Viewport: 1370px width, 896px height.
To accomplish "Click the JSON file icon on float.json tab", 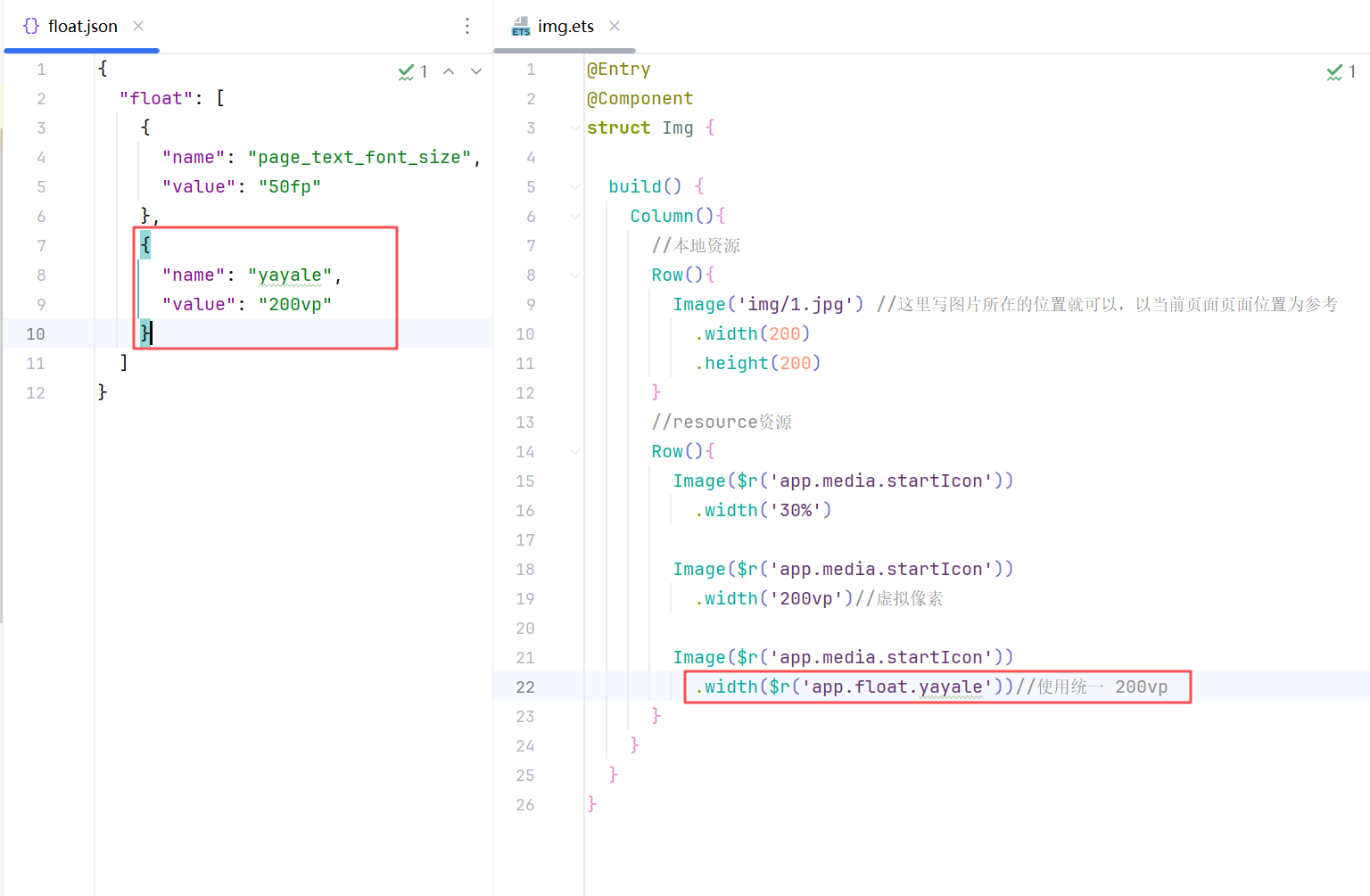I will click(31, 26).
